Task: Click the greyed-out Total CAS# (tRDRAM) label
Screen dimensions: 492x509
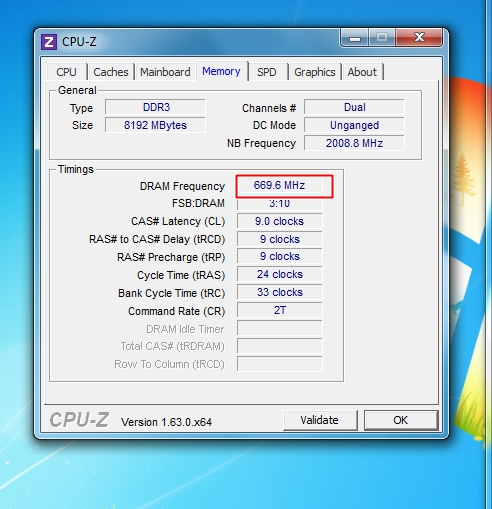Action: point(172,347)
